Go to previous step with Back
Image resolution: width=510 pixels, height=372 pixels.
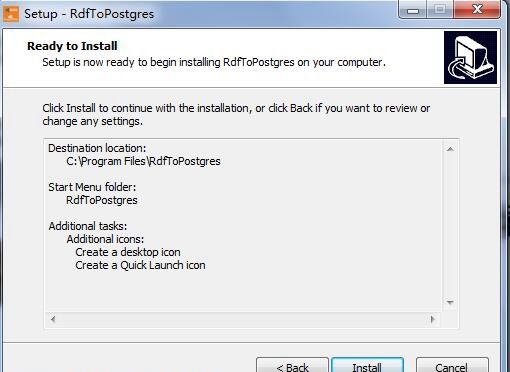[x=292, y=365]
